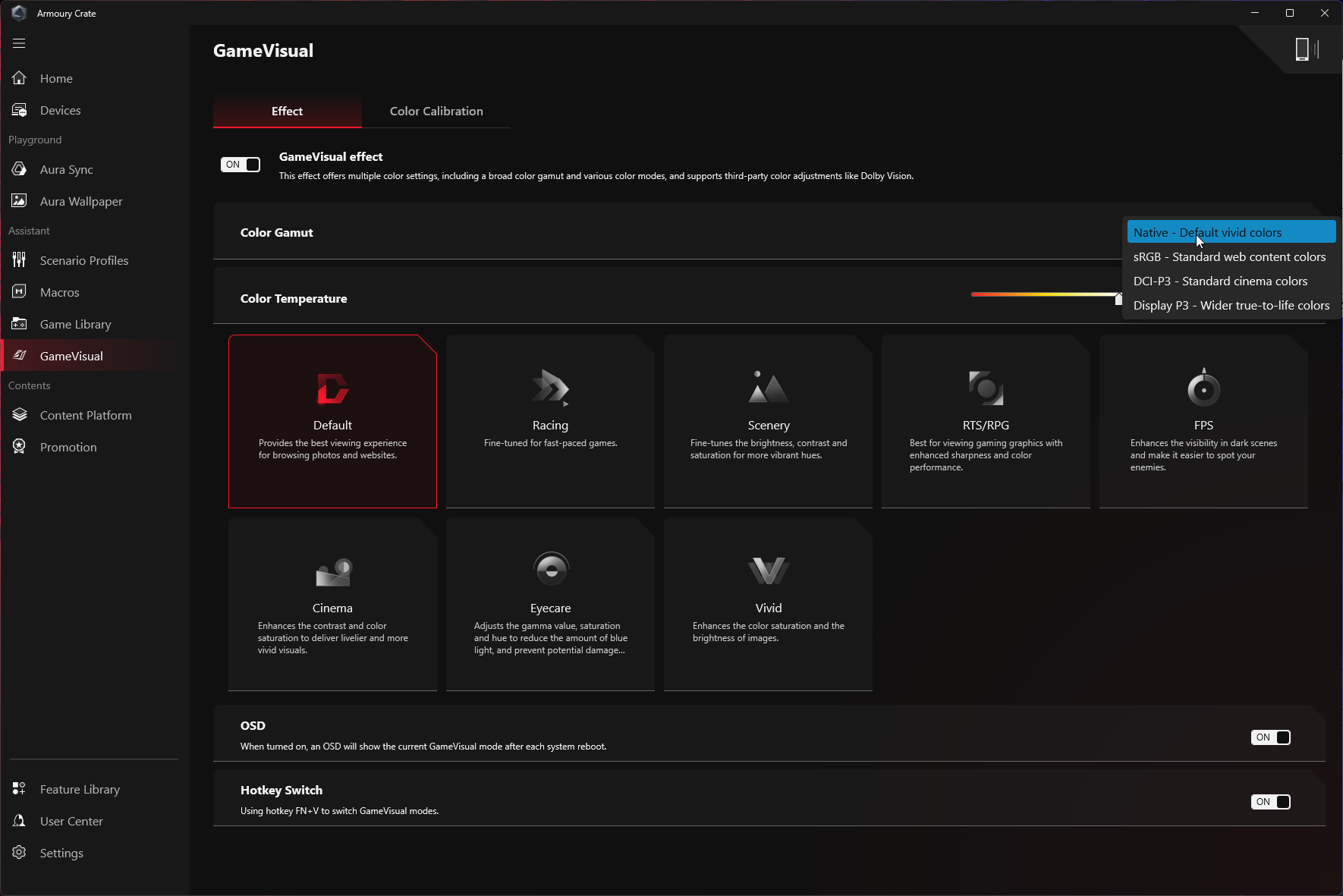Go to Game Library
1343x896 pixels.
[x=94, y=324]
